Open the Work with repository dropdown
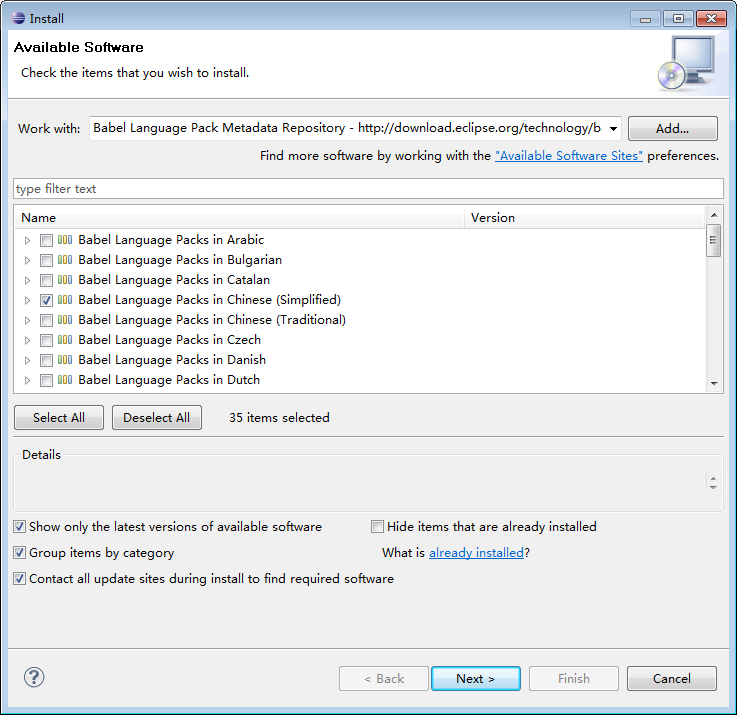The width and height of the screenshot is (737, 715). point(611,128)
